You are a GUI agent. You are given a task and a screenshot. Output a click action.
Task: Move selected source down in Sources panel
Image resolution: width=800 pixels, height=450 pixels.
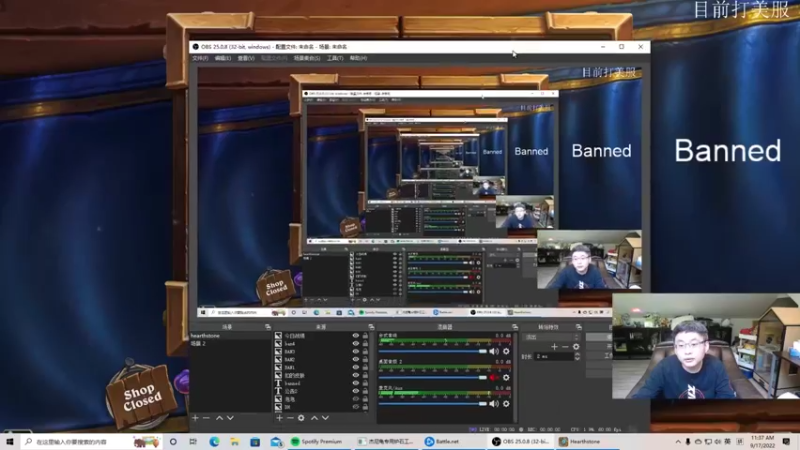coord(325,418)
